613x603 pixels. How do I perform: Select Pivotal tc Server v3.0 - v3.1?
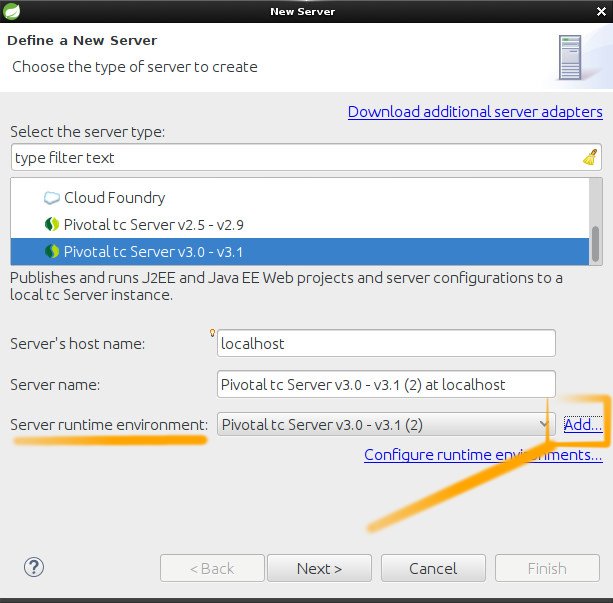tap(300, 252)
